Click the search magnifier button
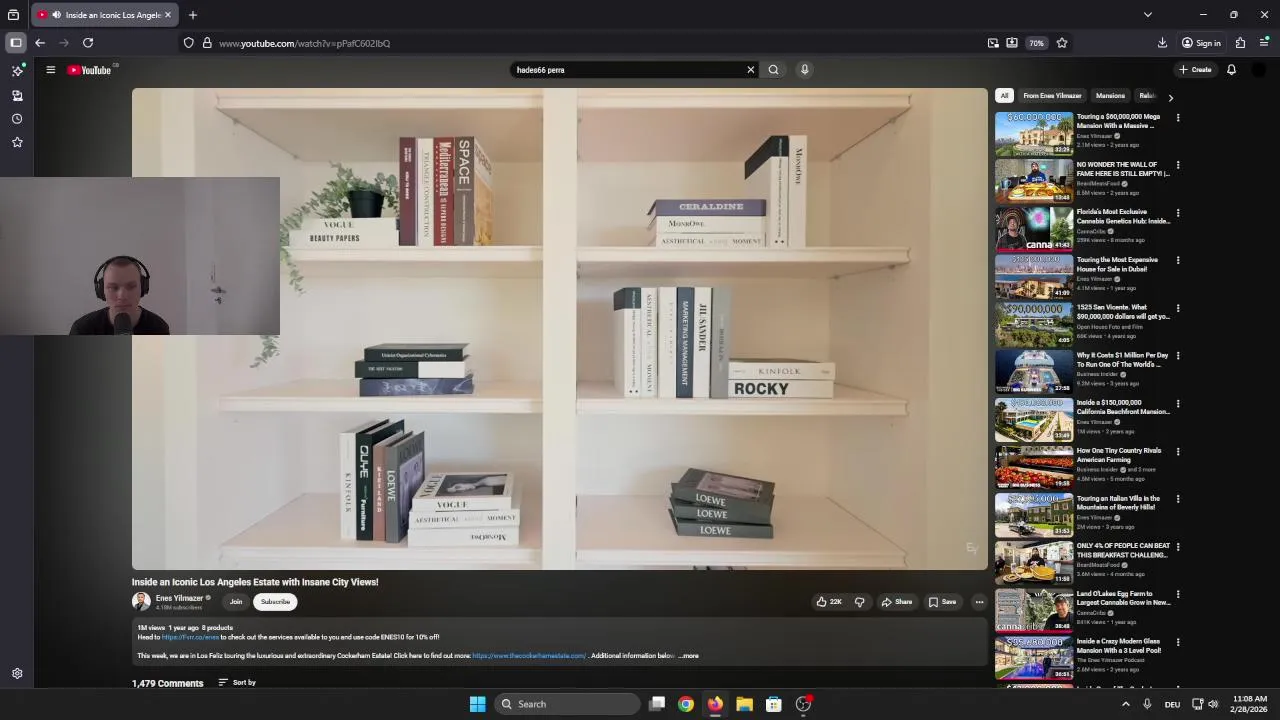 coord(773,70)
